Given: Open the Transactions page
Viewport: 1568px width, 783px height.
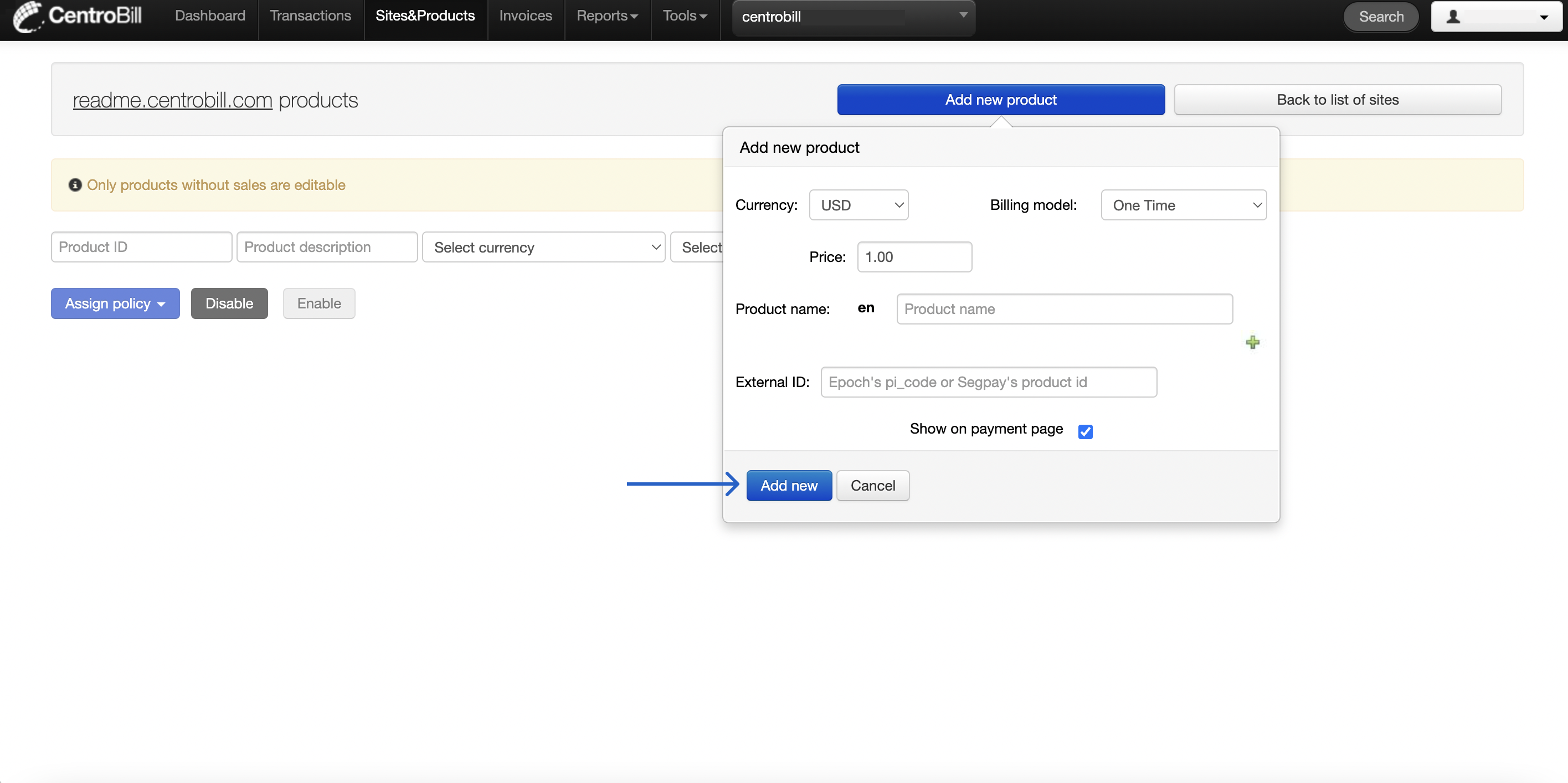Looking at the screenshot, I should 310,16.
